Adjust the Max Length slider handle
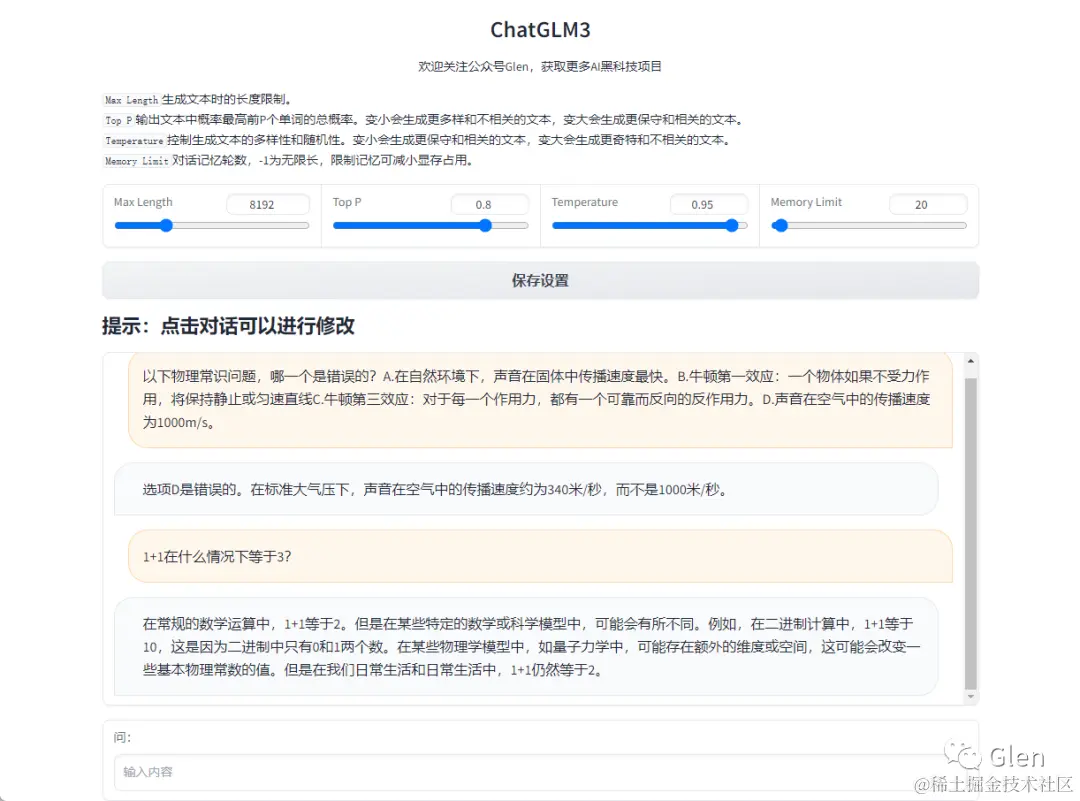Image resolution: width=1080 pixels, height=801 pixels. pos(166,226)
